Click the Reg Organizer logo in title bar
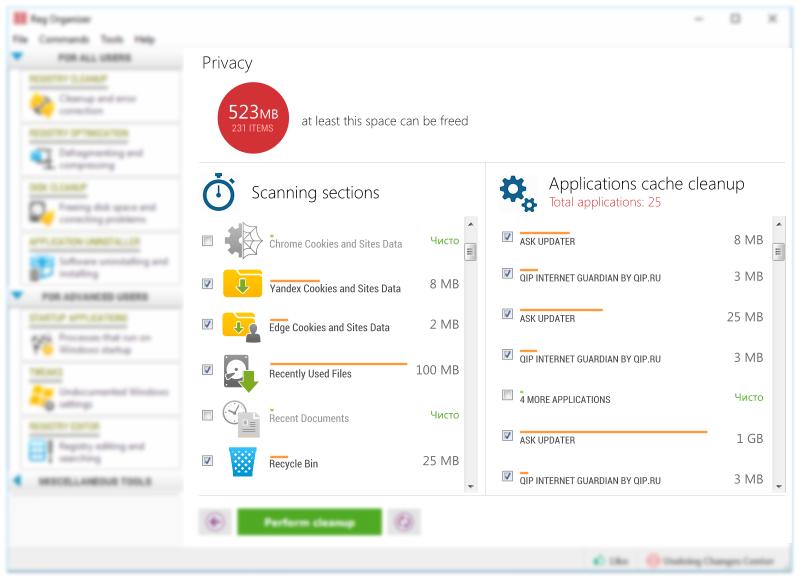Image resolution: width=800 pixels, height=580 pixels. pos(20,18)
